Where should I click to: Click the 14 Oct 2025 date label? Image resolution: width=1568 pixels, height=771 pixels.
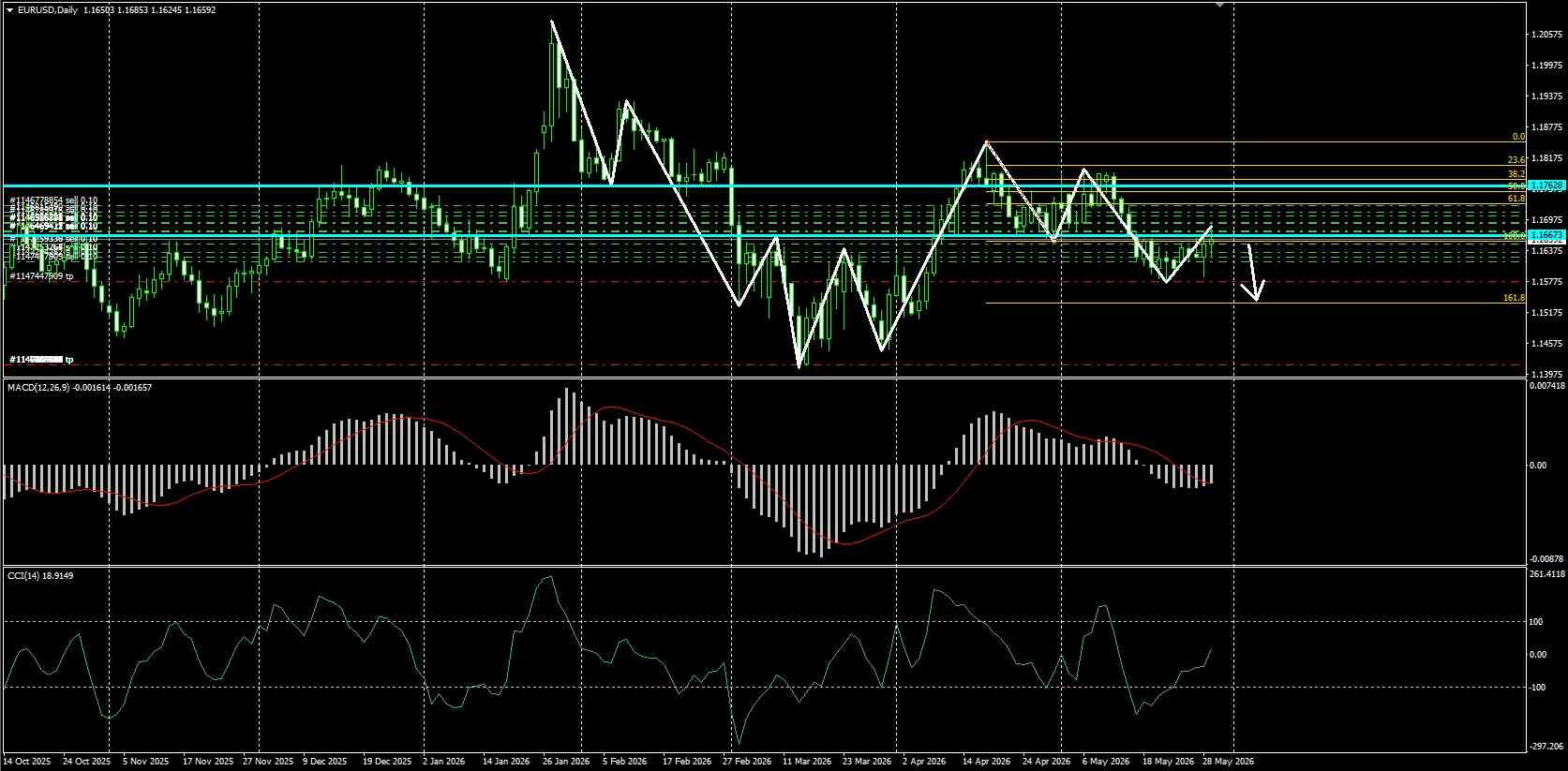(x=29, y=762)
